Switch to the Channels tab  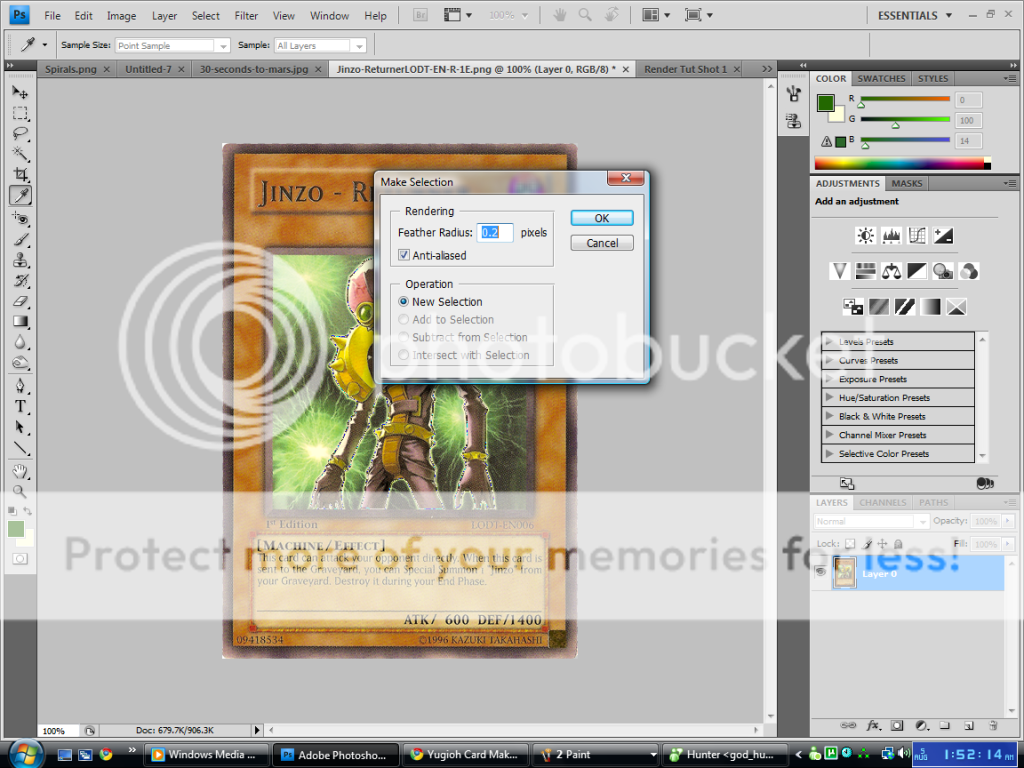pos(882,503)
